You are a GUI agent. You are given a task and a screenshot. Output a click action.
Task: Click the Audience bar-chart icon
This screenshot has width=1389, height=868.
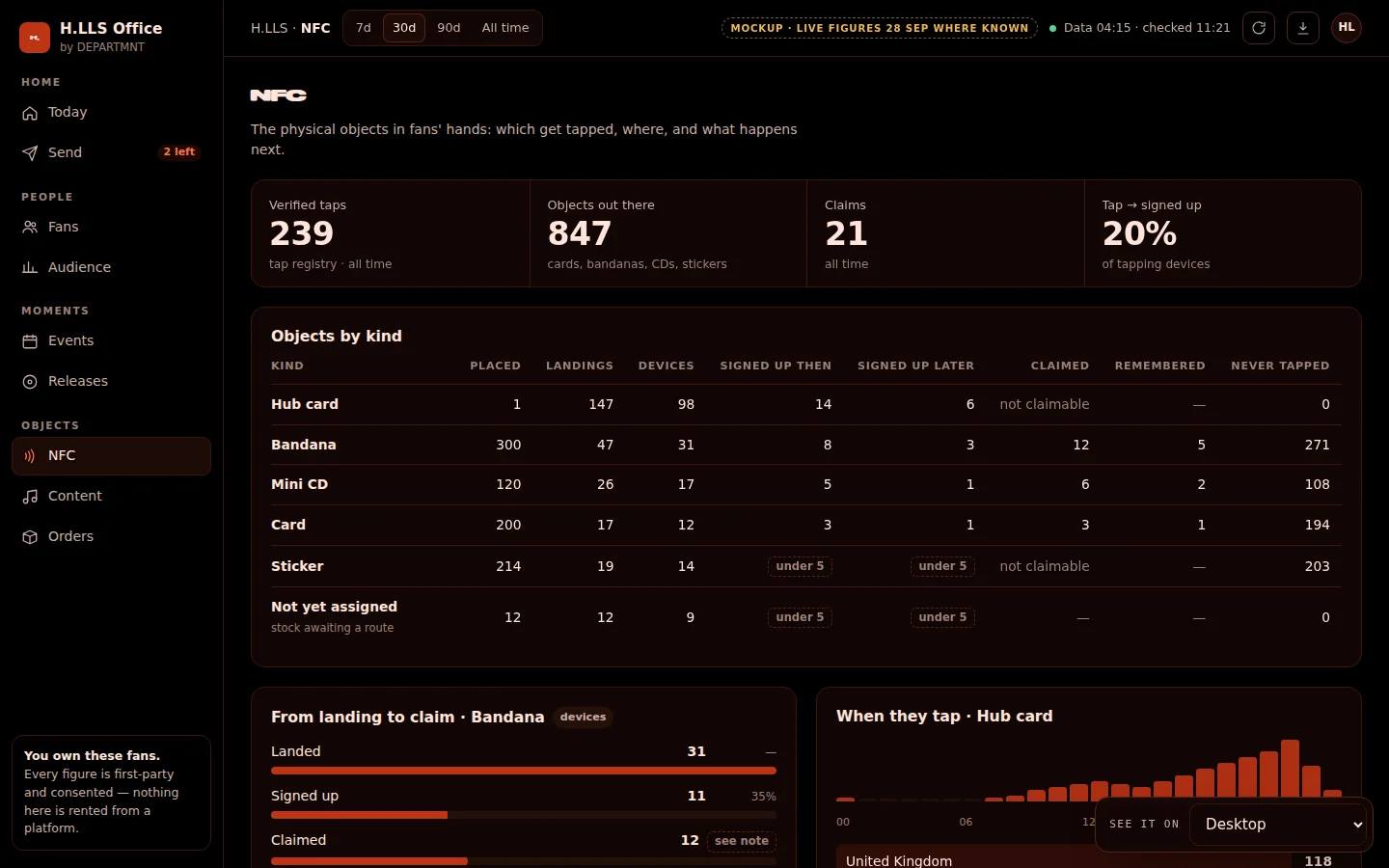tap(30, 268)
